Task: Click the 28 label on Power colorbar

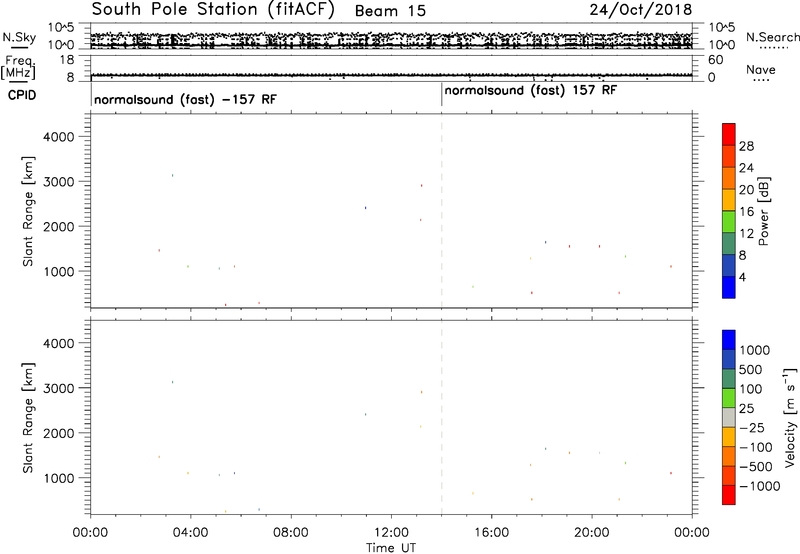Action: point(746,146)
